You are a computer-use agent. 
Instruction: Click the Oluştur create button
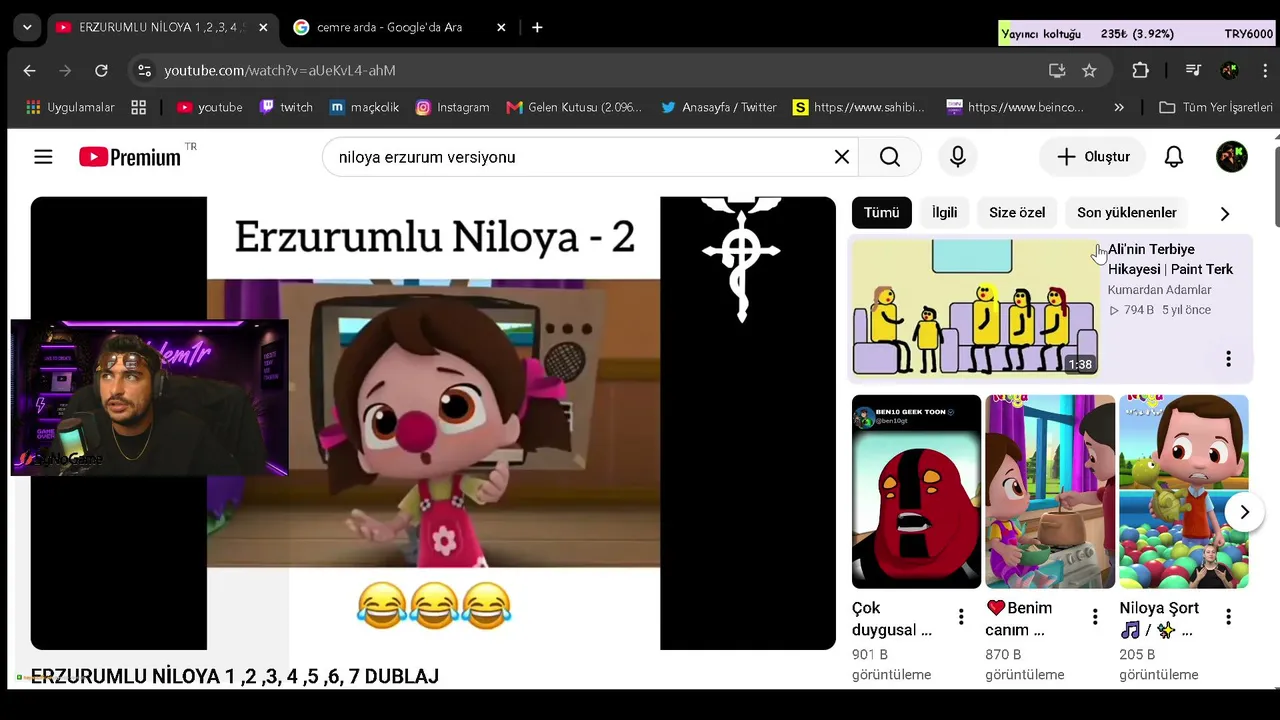(x=1093, y=157)
